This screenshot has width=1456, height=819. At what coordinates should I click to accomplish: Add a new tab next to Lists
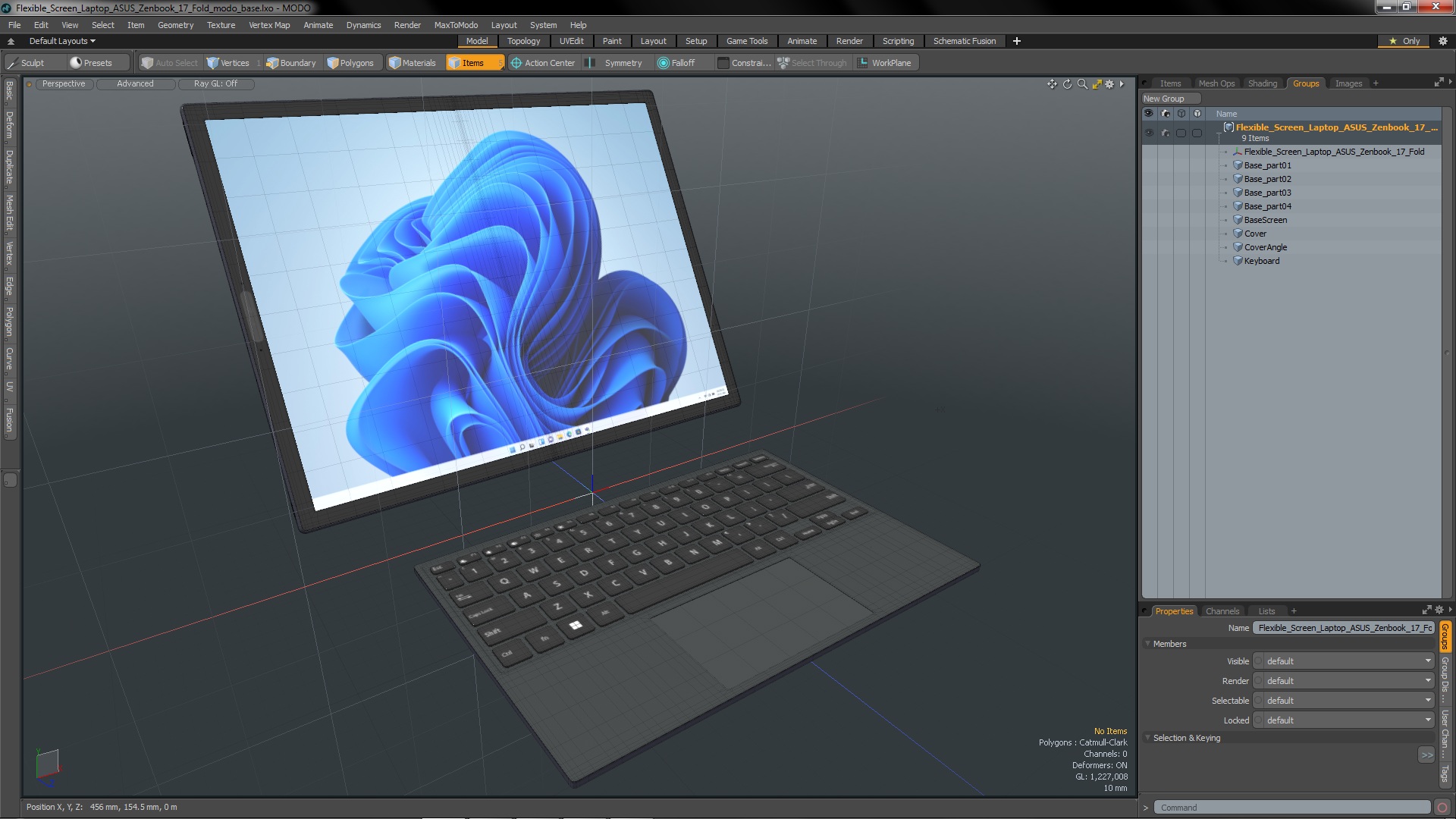(x=1294, y=611)
